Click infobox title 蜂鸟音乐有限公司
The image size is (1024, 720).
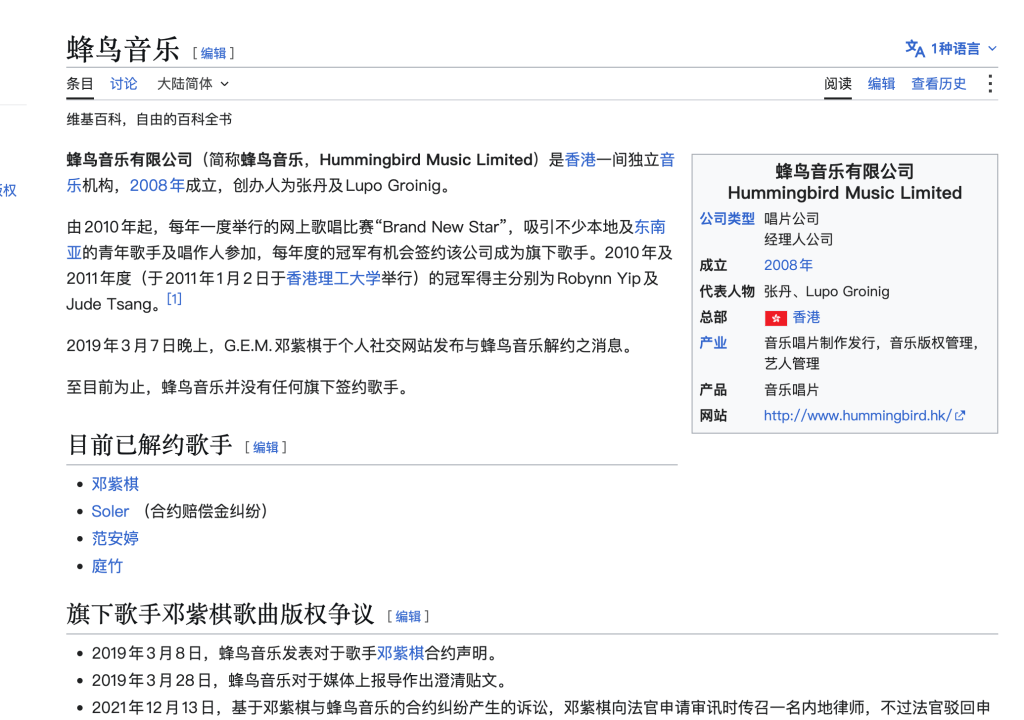844,171
